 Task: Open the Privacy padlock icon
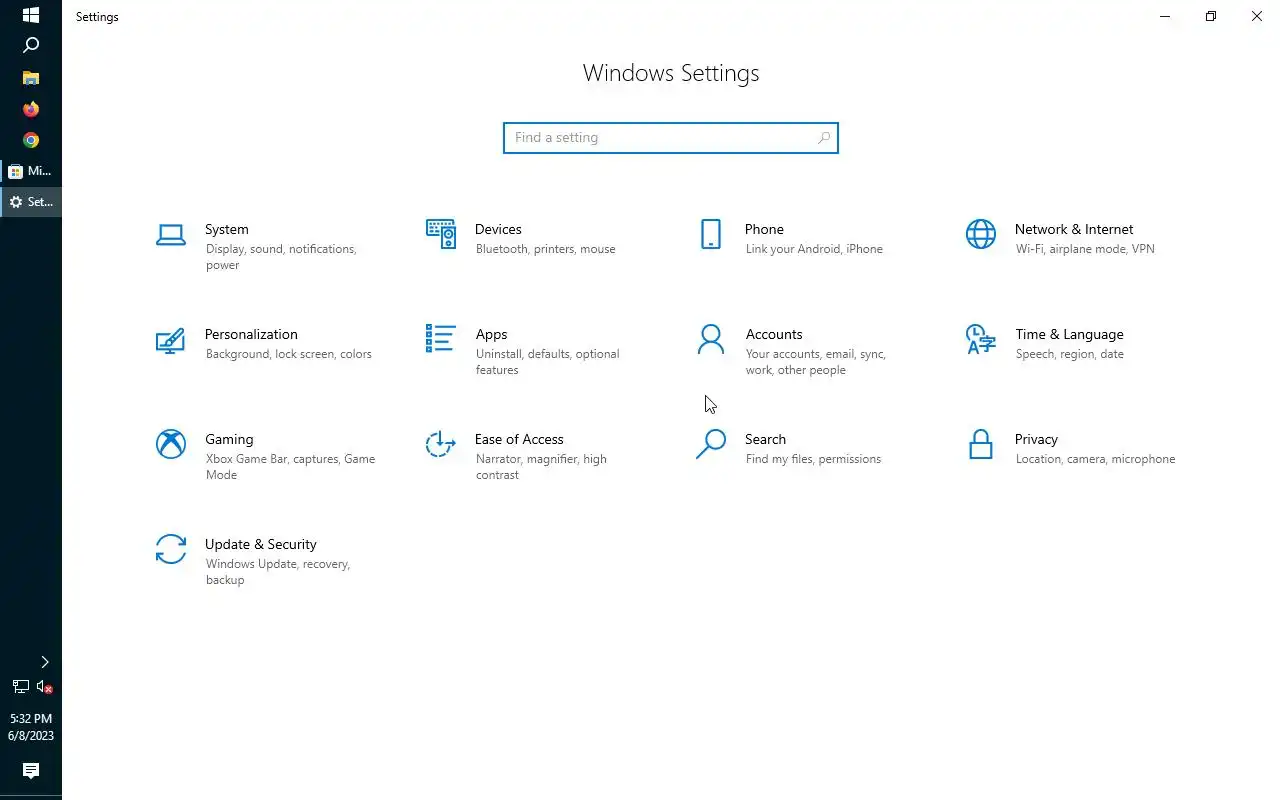[x=981, y=444]
